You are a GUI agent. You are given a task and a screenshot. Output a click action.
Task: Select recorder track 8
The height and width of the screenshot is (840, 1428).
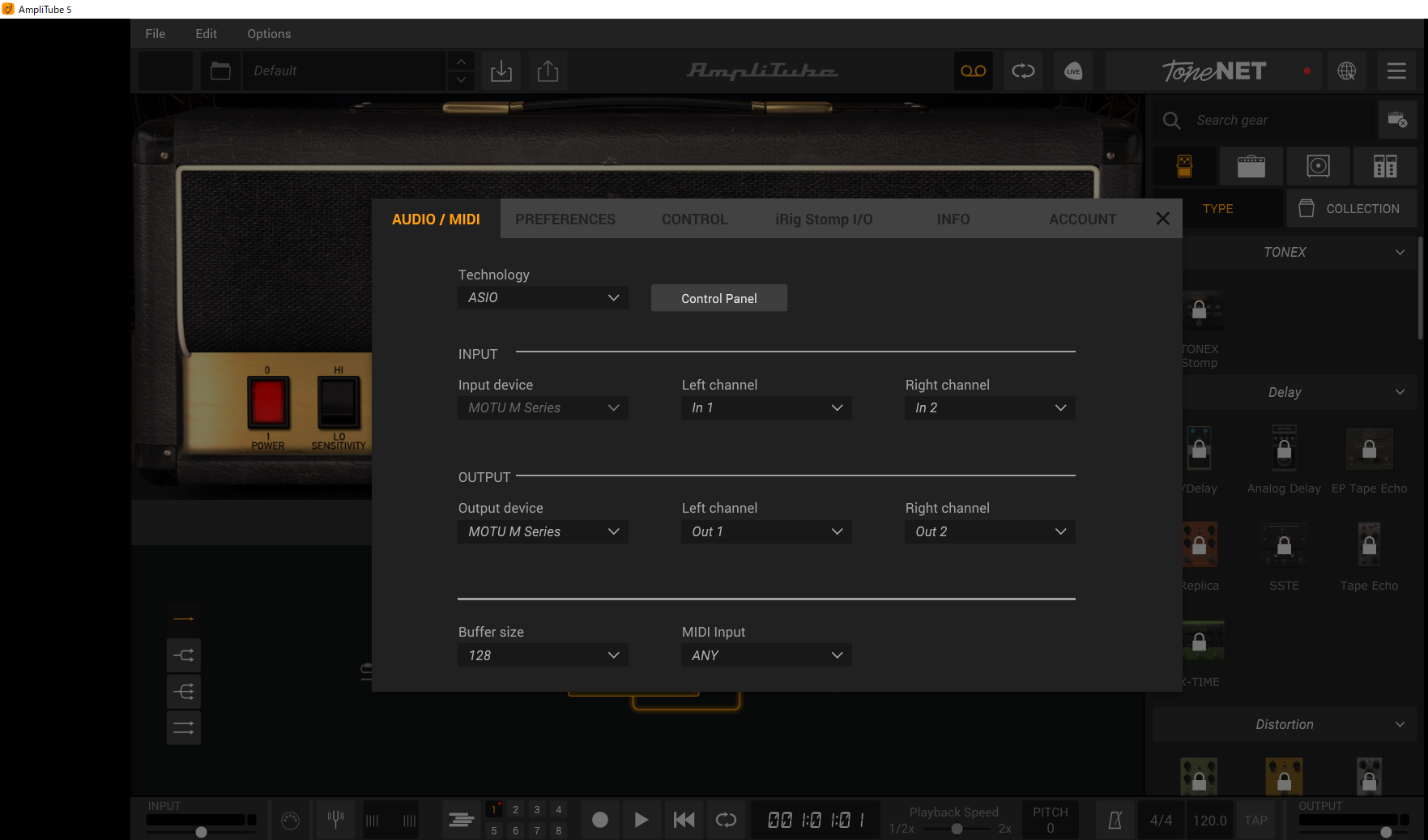point(558,830)
